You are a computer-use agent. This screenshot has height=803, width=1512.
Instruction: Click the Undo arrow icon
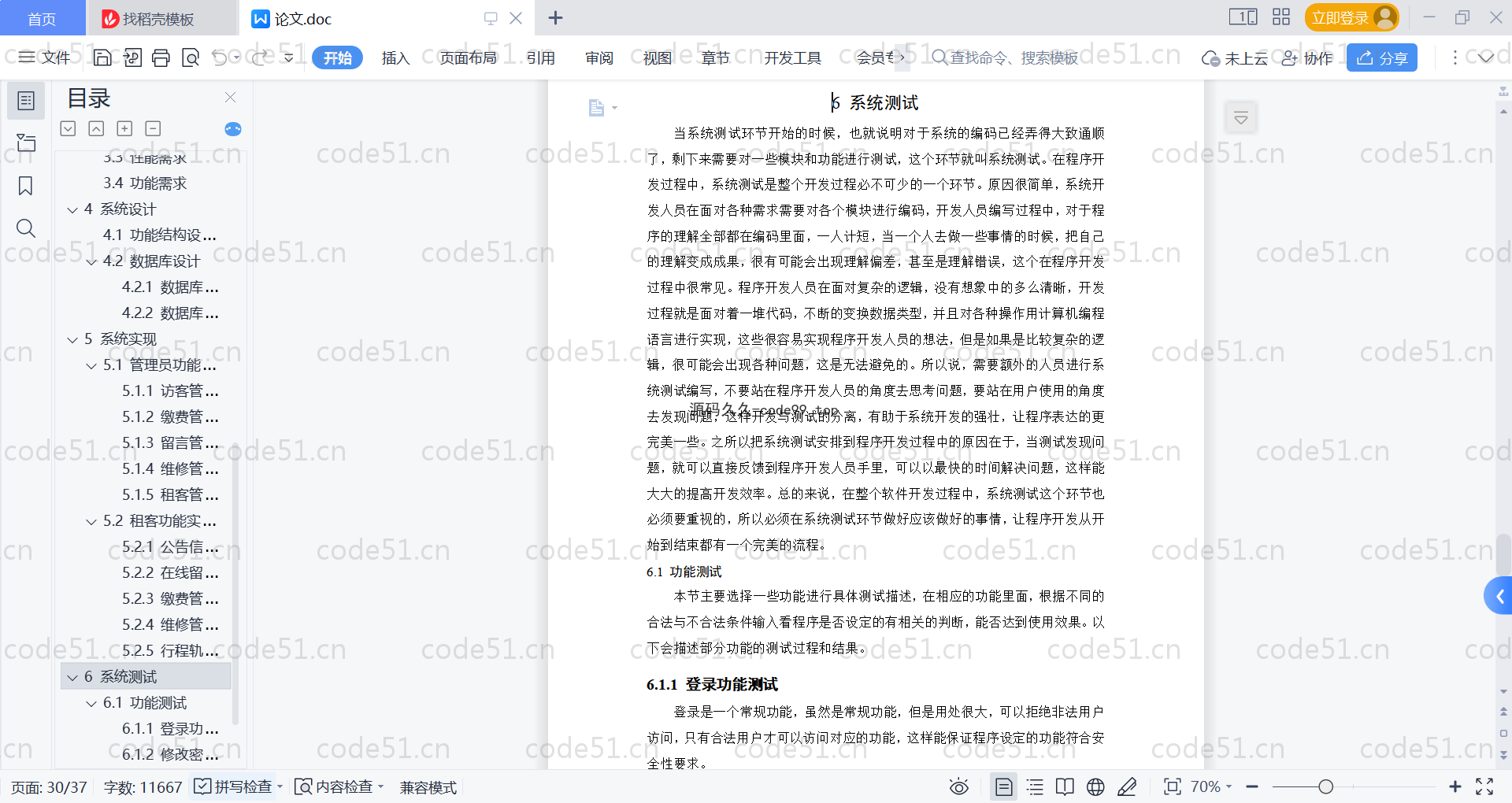coord(220,57)
